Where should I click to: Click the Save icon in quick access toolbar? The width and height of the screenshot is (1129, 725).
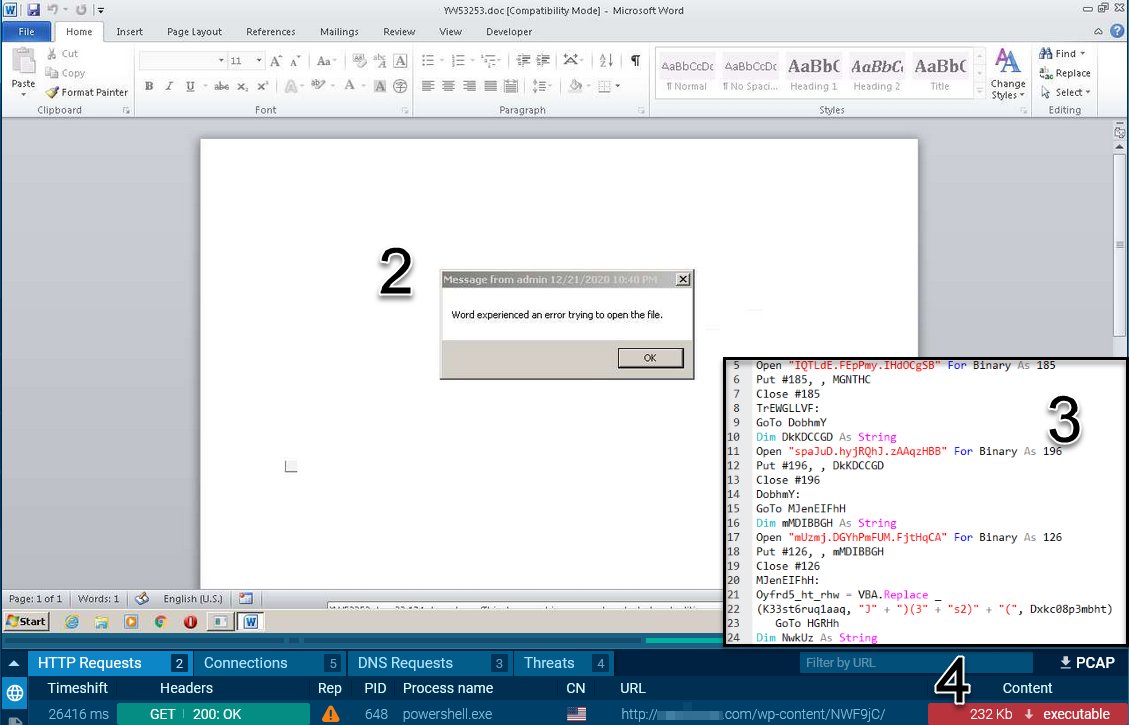click(x=33, y=10)
